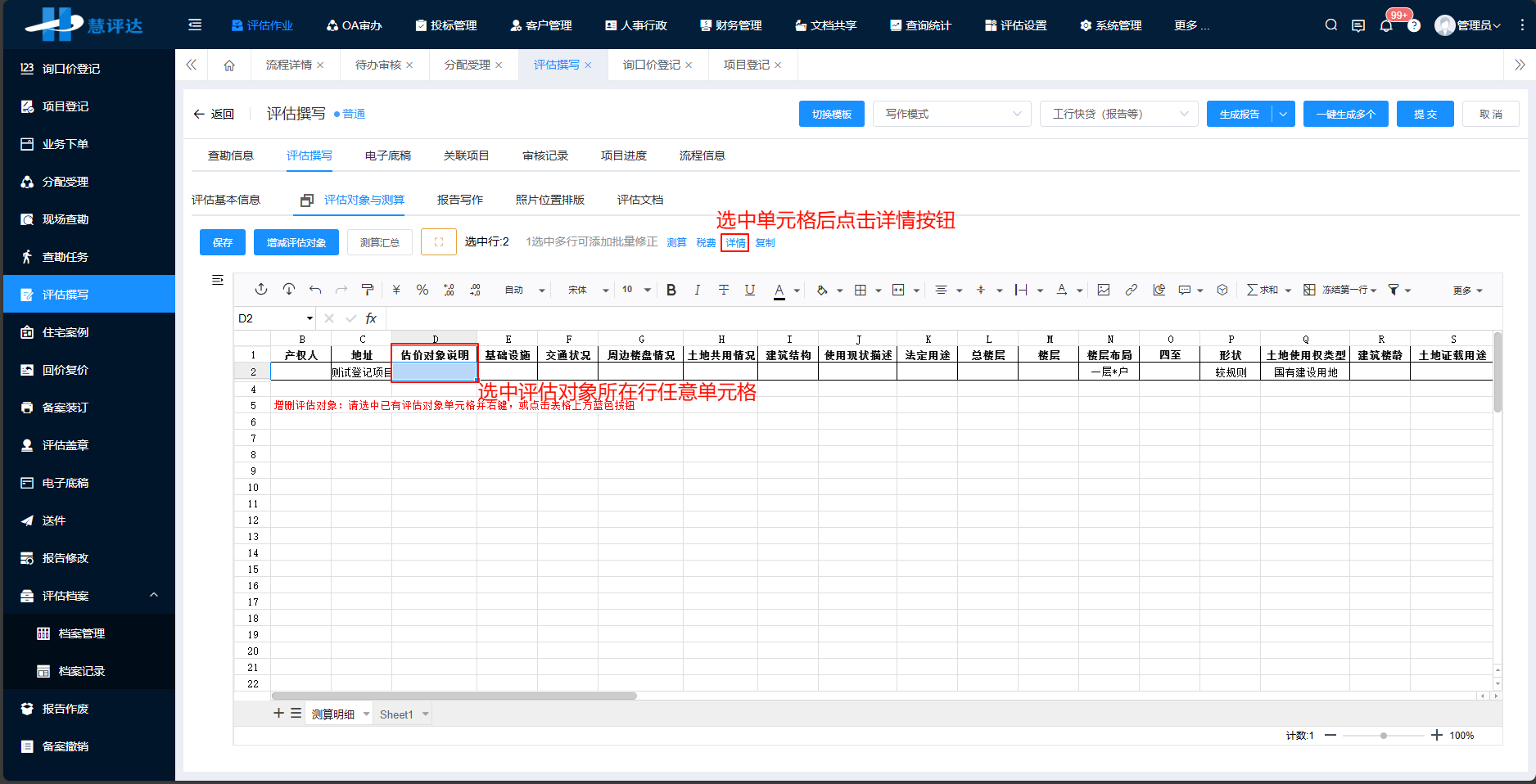1536x784 pixels.
Task: Click the filter funnel icon
Action: (x=1394, y=290)
